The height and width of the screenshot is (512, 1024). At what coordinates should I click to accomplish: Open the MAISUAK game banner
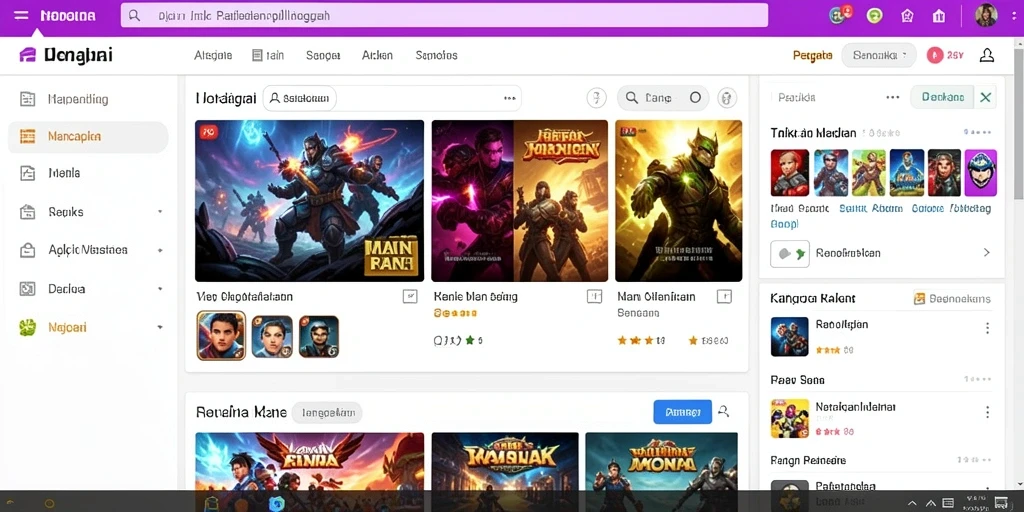click(505, 461)
